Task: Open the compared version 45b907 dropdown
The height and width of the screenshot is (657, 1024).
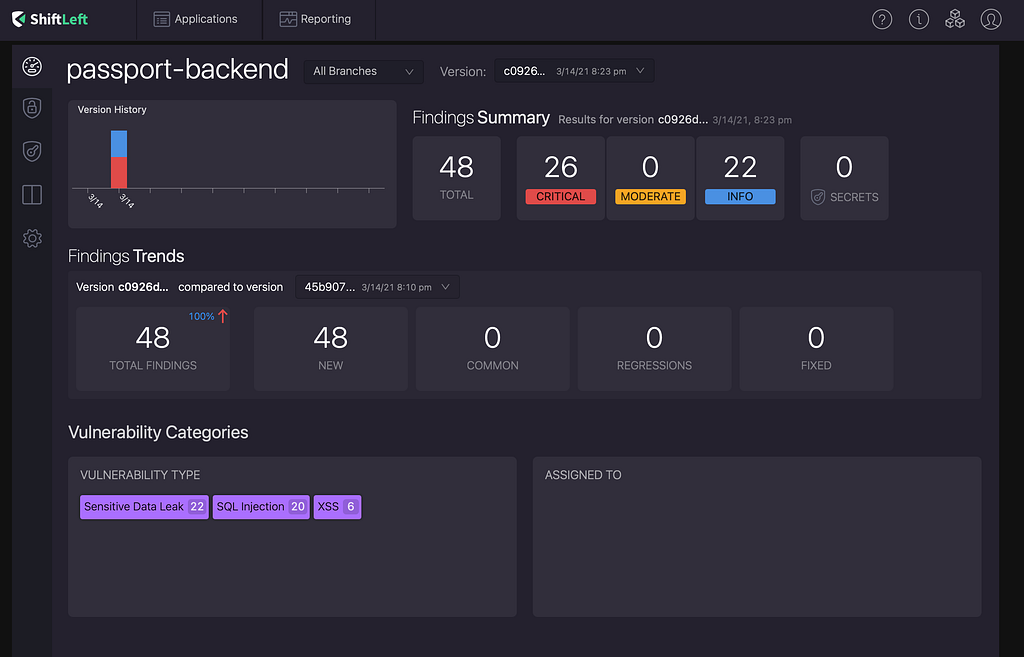Action: pos(377,287)
